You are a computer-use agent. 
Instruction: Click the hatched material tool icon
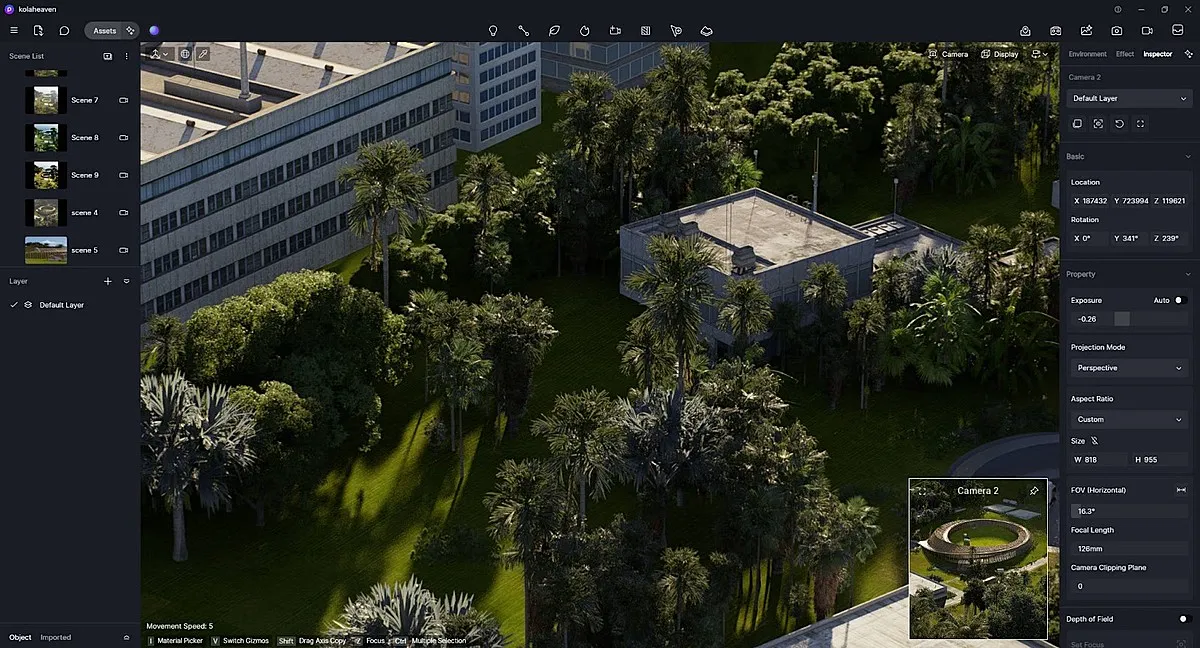[x=645, y=31]
